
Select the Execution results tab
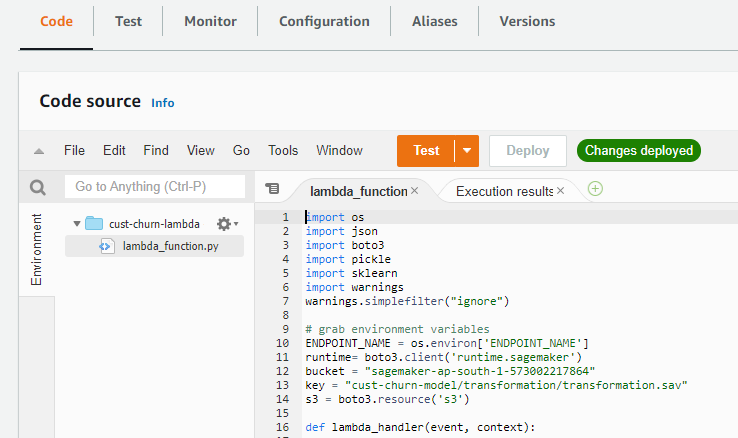tap(504, 190)
